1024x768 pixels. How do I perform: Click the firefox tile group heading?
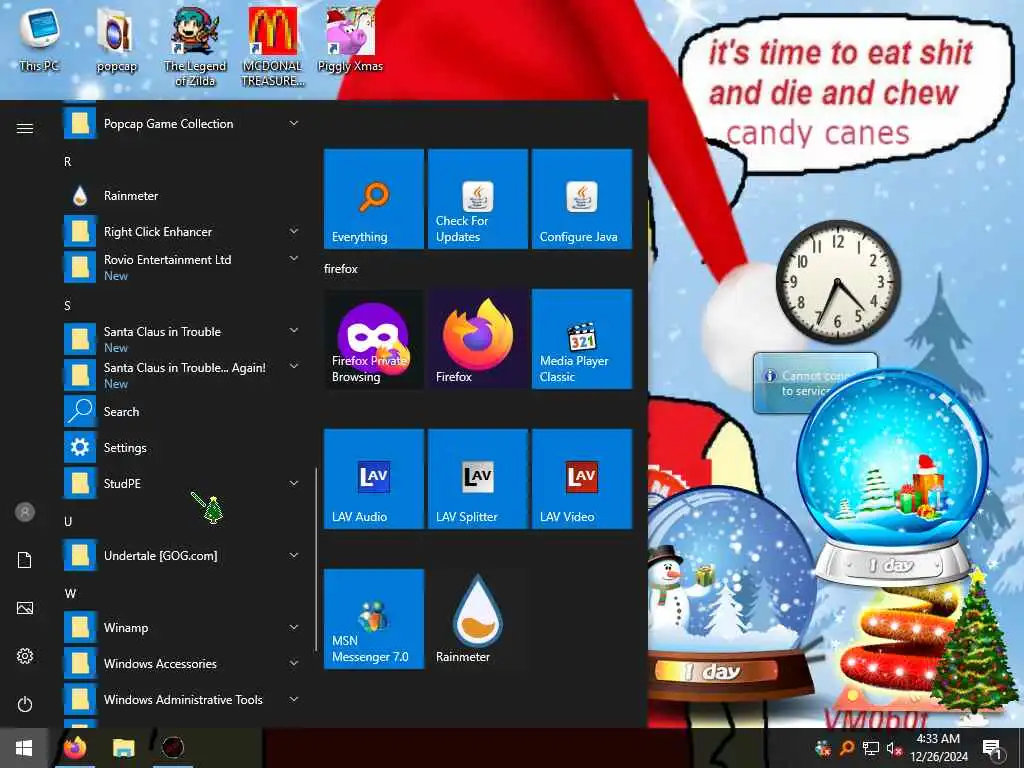[x=341, y=269]
